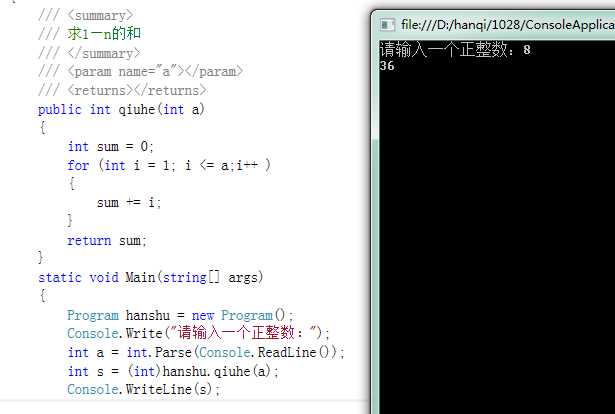Screen dimensions: 615x414
Task: Click the method declaration 'public int qiuhe(int a)'
Action: (121, 109)
